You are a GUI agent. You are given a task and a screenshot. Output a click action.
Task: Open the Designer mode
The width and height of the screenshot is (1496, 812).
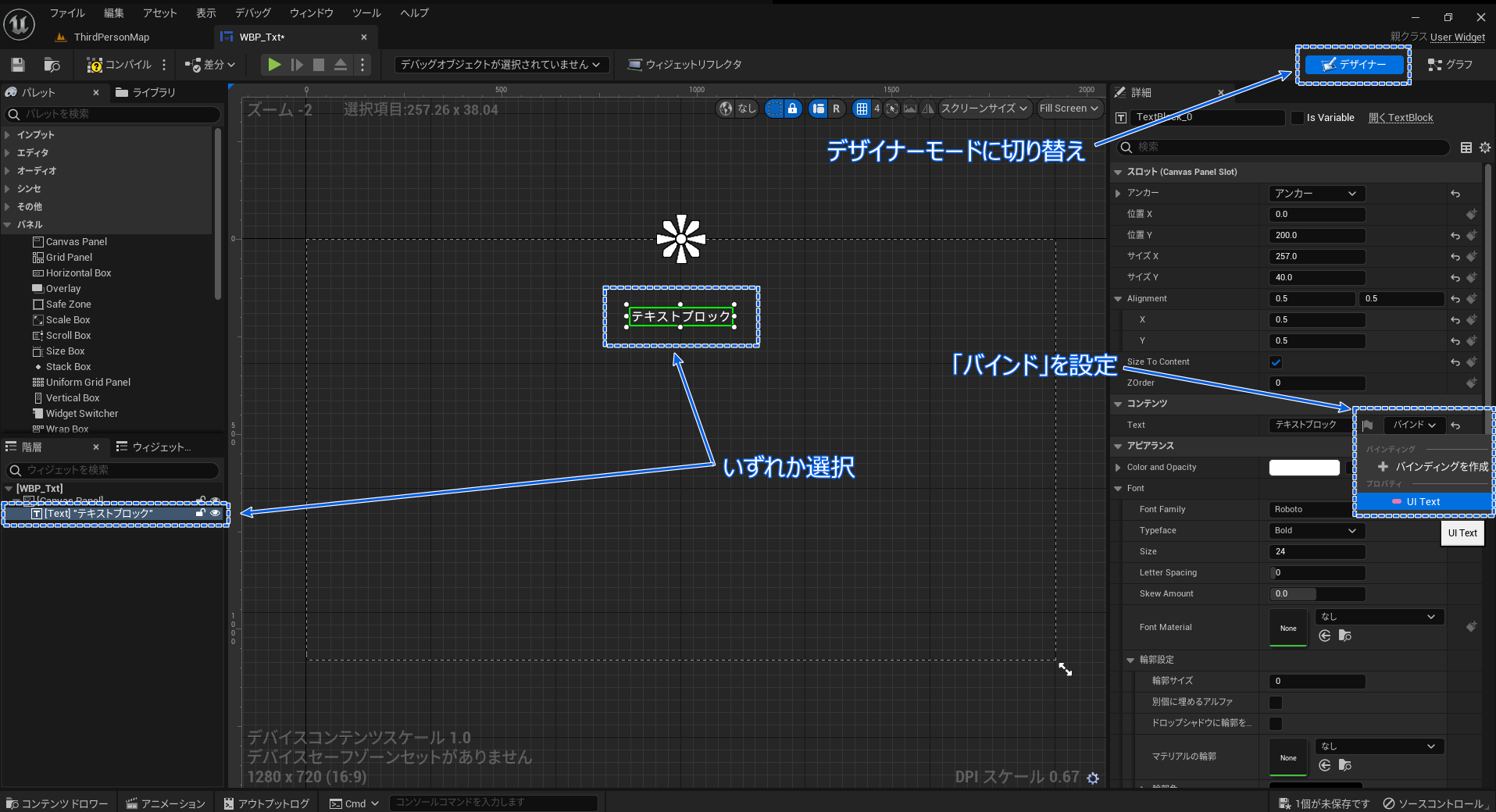click(x=1353, y=65)
